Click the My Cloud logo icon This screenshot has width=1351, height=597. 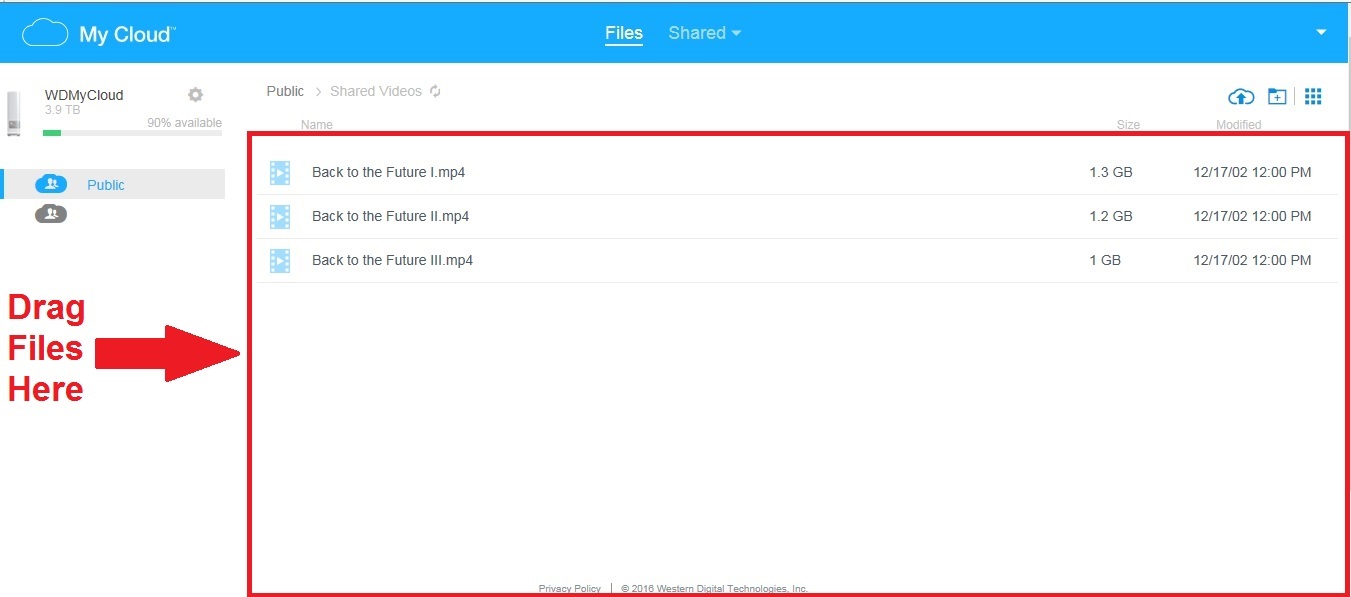(45, 34)
